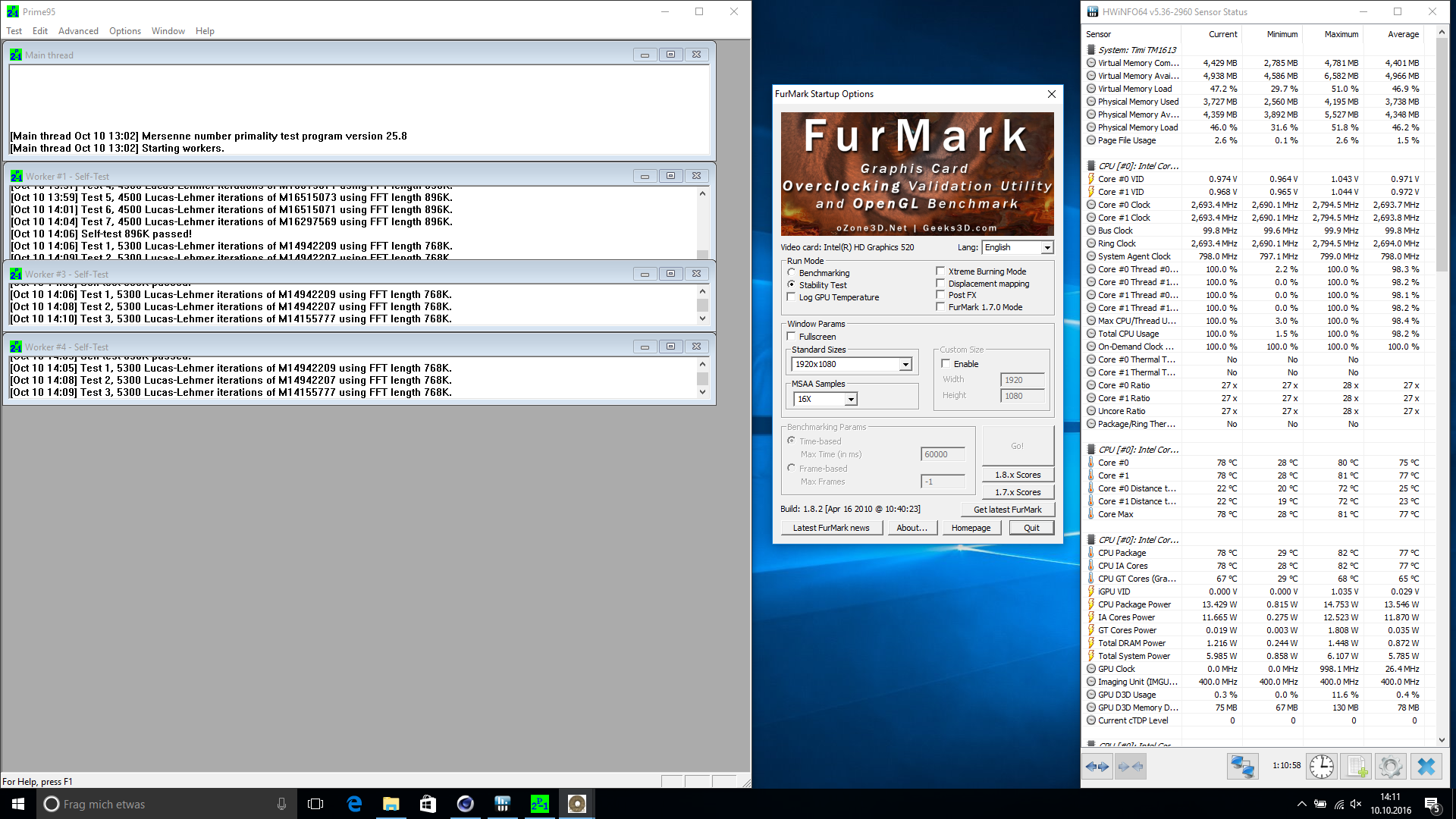Click the HWiNFO start logging sheet icon
Viewport: 1456px width, 819px height.
pos(1357,767)
